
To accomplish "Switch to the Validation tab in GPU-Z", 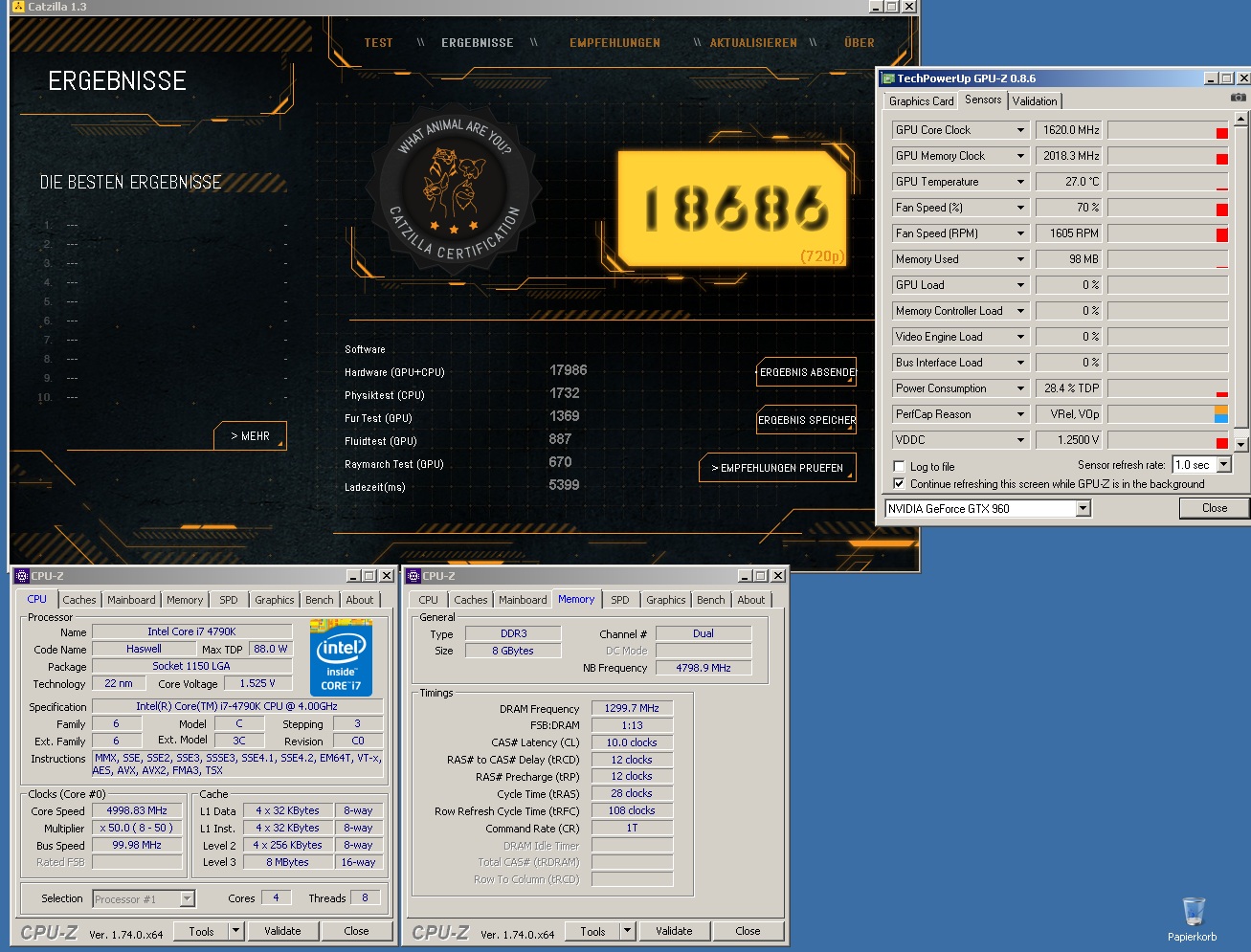I will (1035, 101).
